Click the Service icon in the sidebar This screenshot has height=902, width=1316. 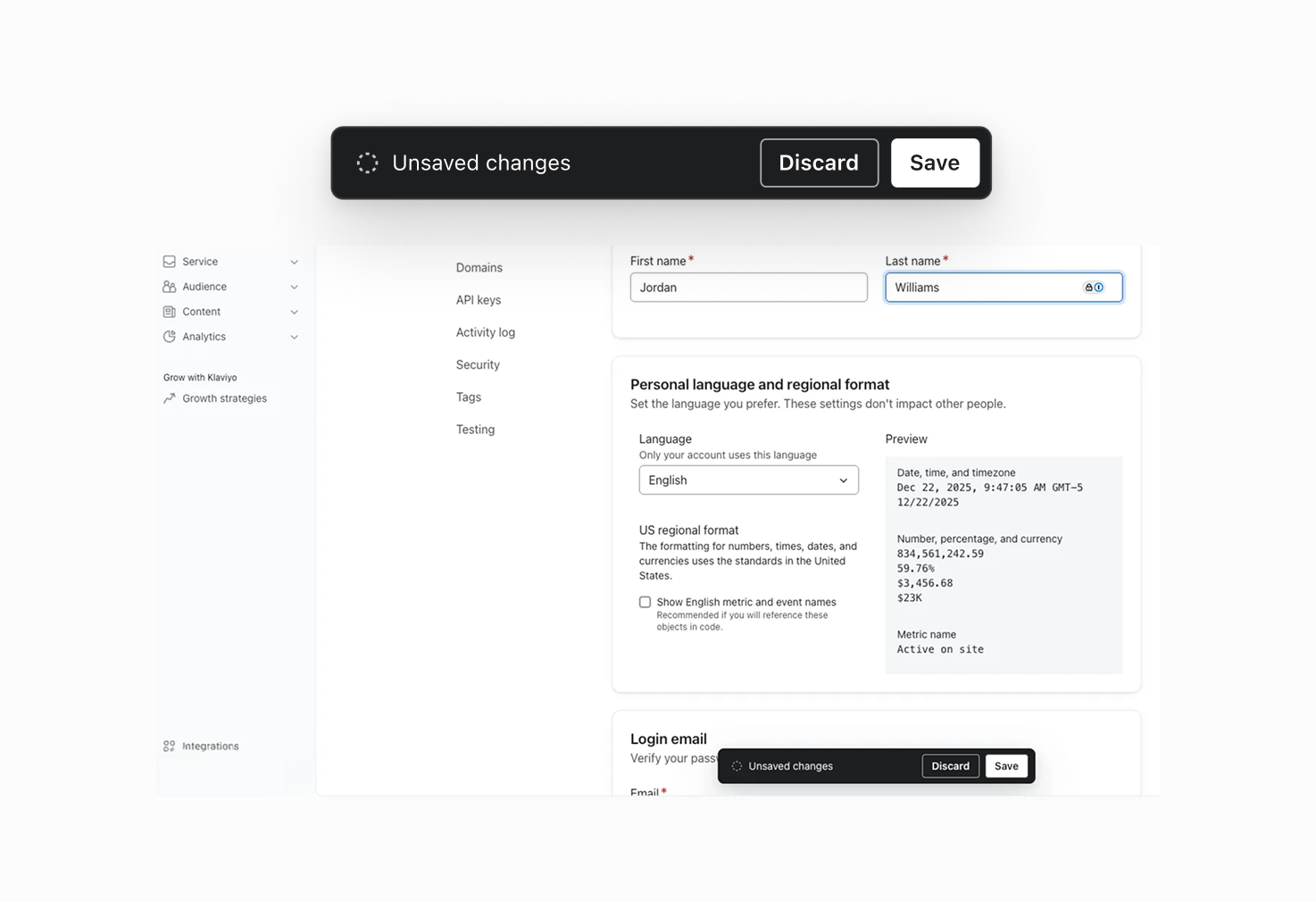click(x=170, y=262)
